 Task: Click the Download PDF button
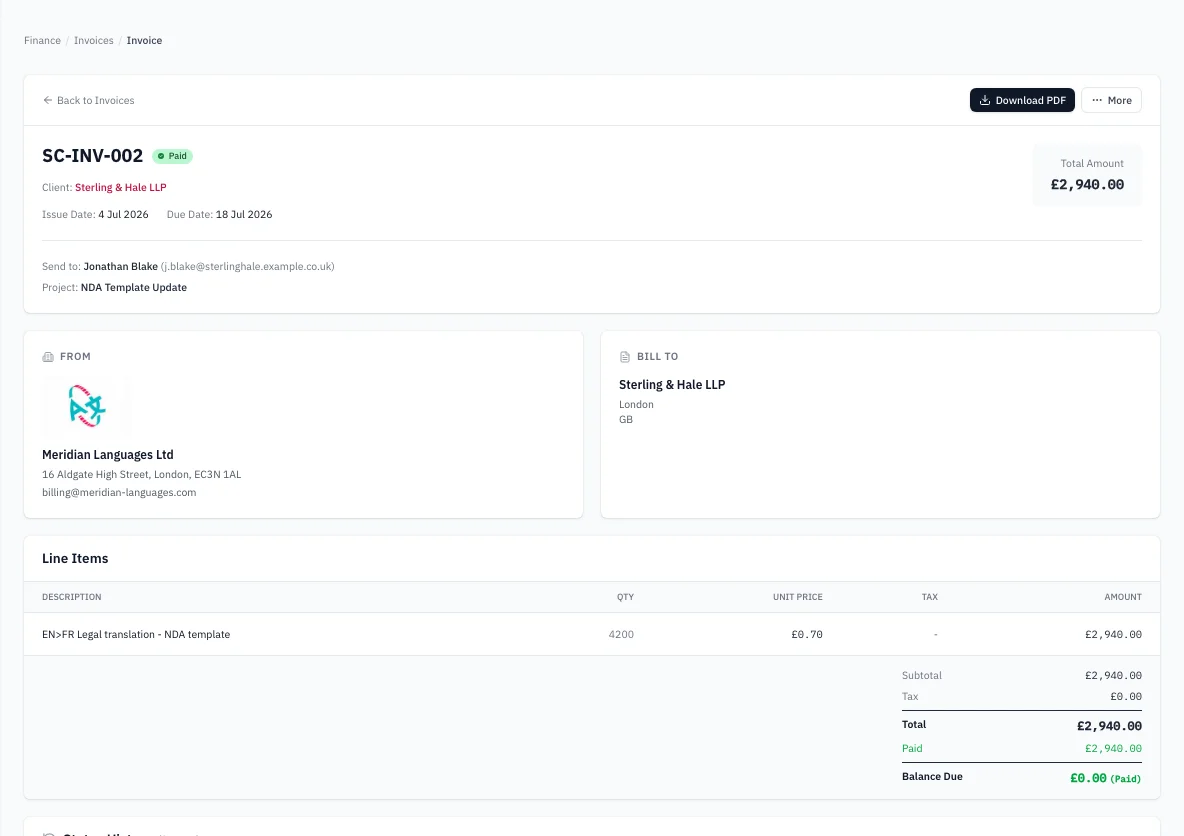point(1022,100)
